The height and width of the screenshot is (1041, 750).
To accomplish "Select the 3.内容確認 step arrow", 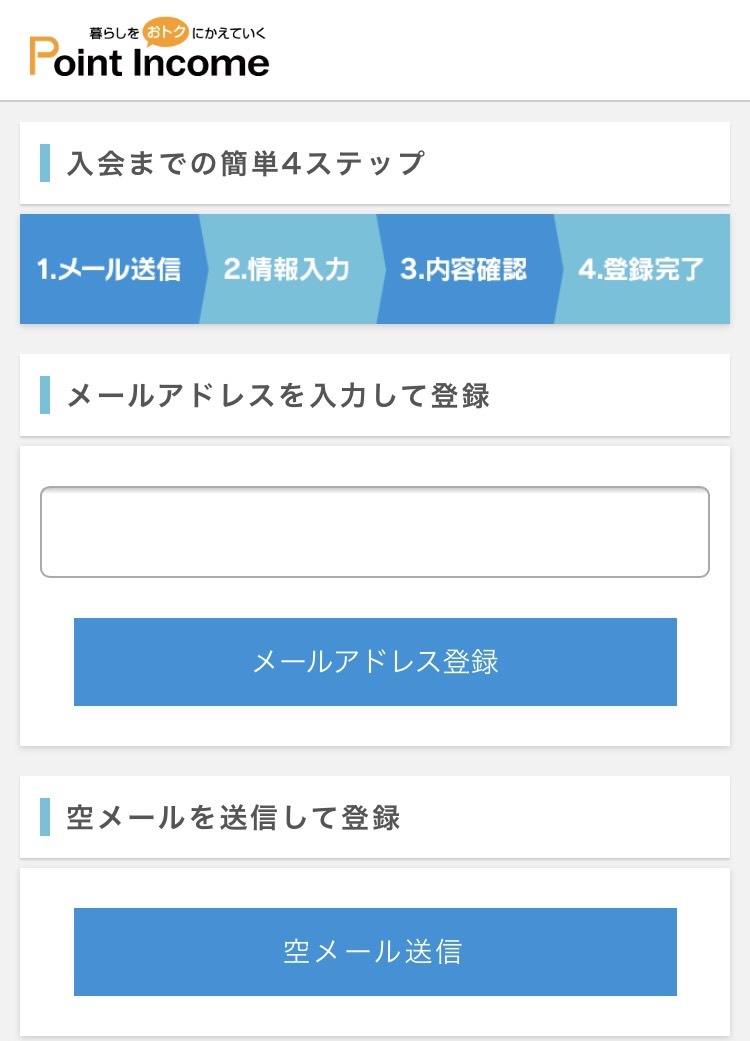I will coord(463,269).
